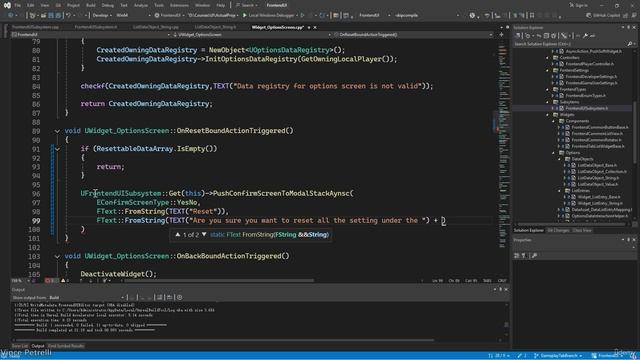Close the Widget_OptionsScreen.cpp tab

[315, 27]
